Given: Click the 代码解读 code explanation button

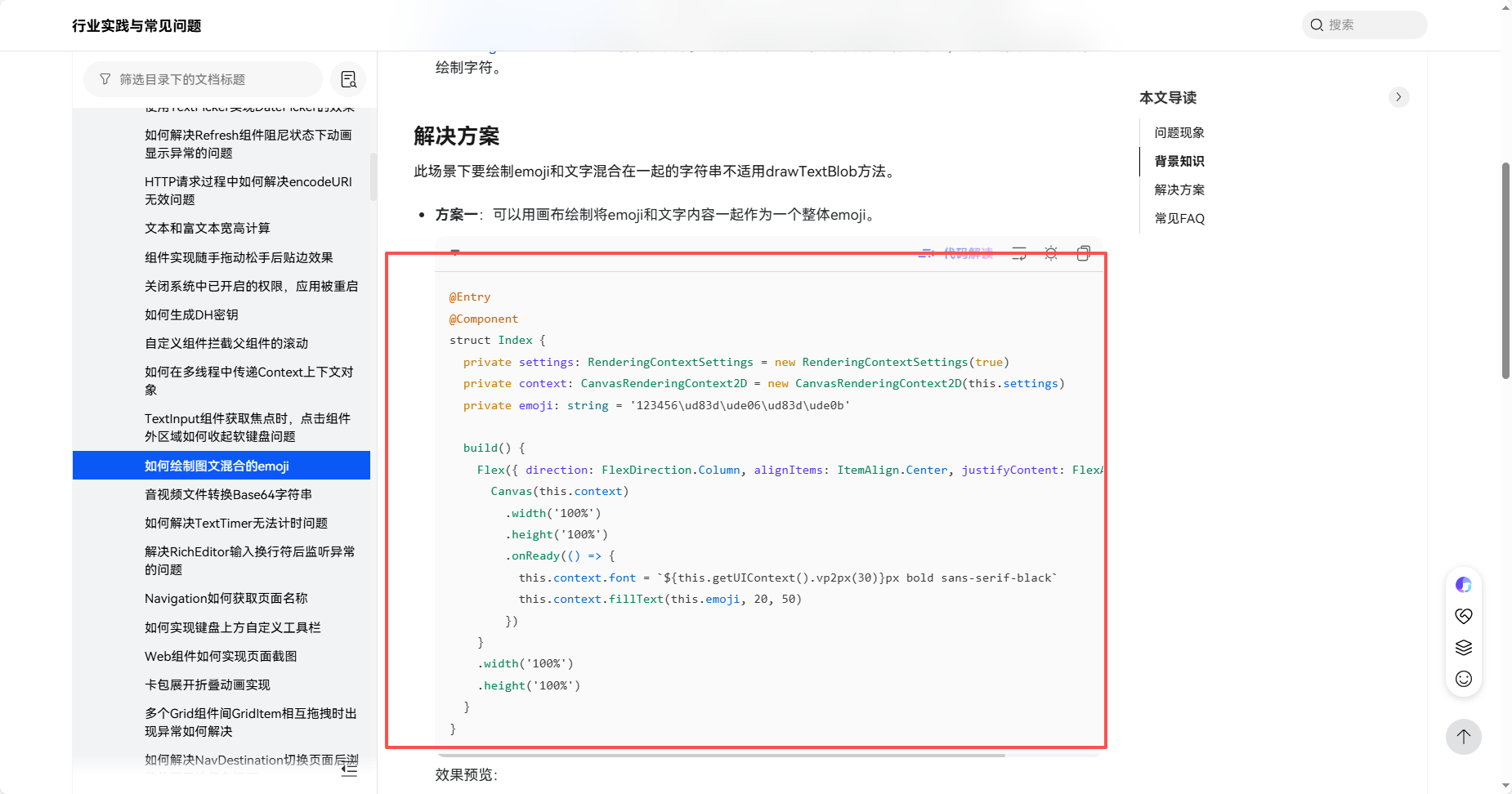Looking at the screenshot, I should click(x=956, y=253).
